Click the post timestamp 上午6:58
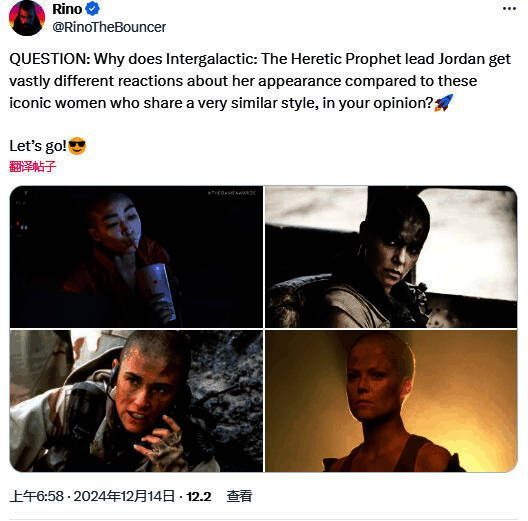The height and width of the screenshot is (521, 528). [x=37, y=496]
